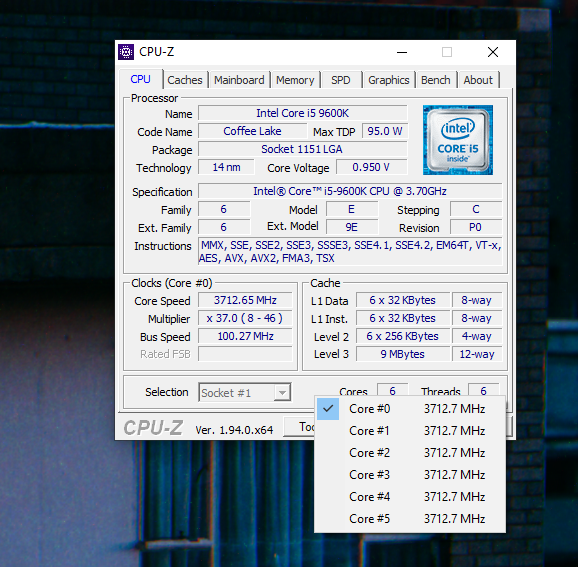The width and height of the screenshot is (578, 567).
Task: Click the partially hidden Tools button
Action: [299, 427]
